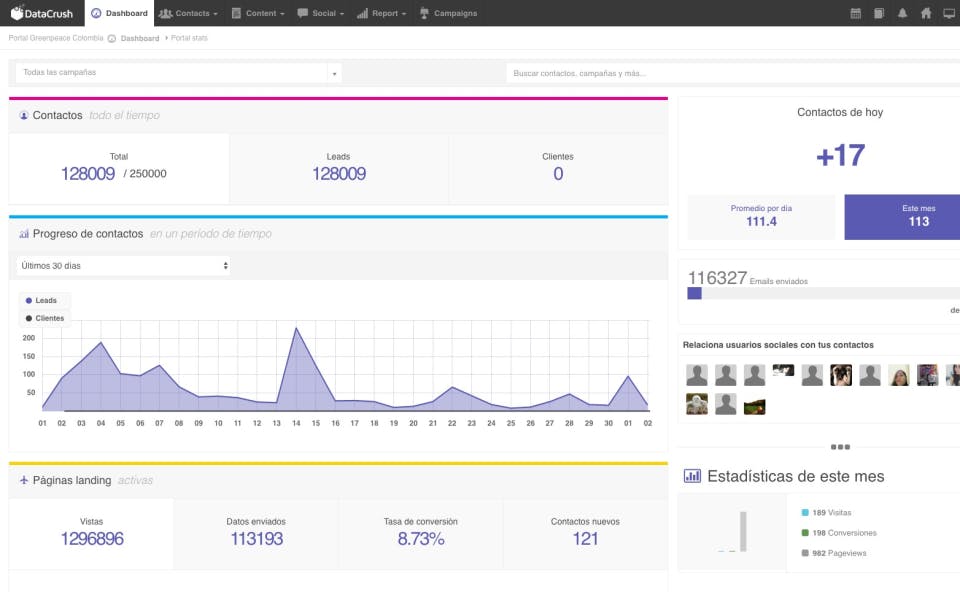Click the '/ 250000' contact limit text
This screenshot has height=592, width=960.
coord(145,174)
